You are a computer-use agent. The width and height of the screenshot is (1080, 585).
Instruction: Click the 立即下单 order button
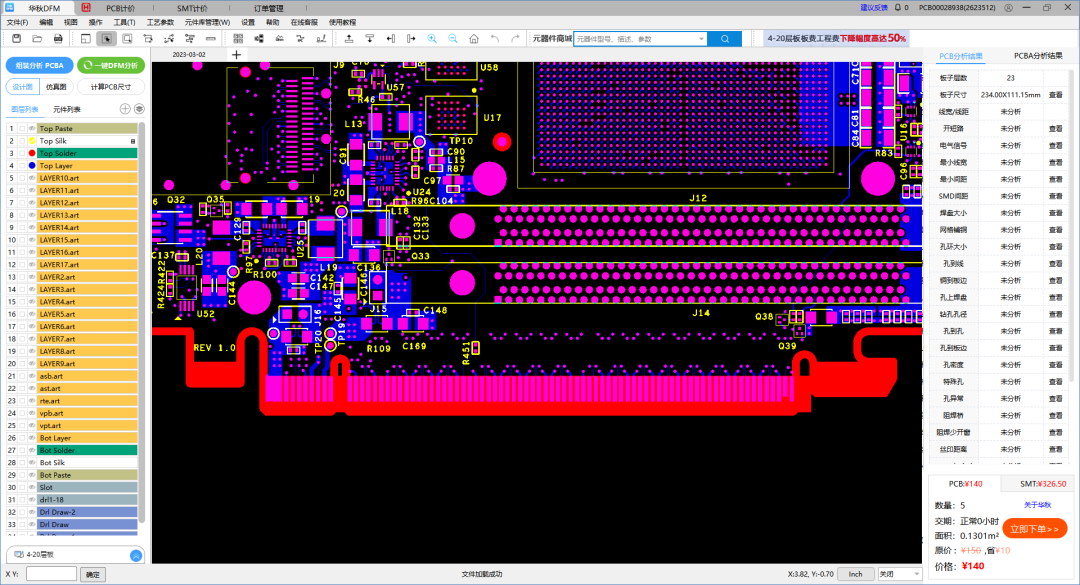tap(1033, 529)
